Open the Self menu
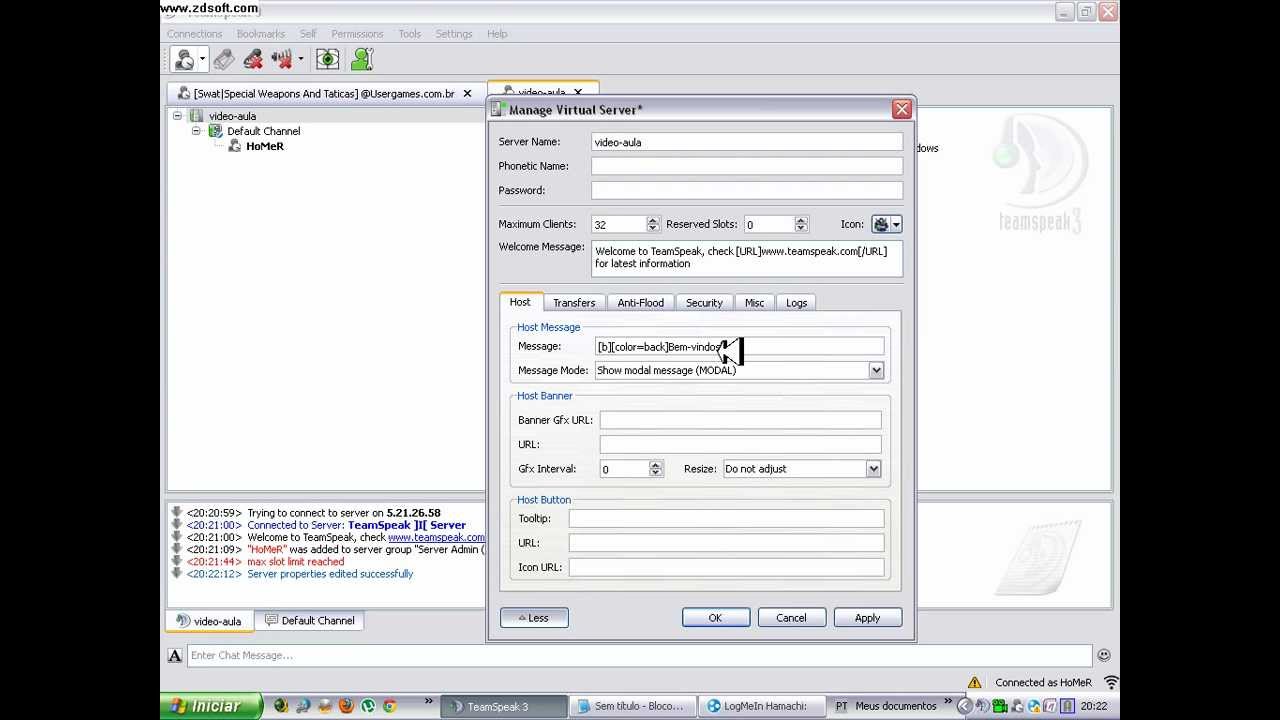1280x720 pixels. click(x=308, y=34)
